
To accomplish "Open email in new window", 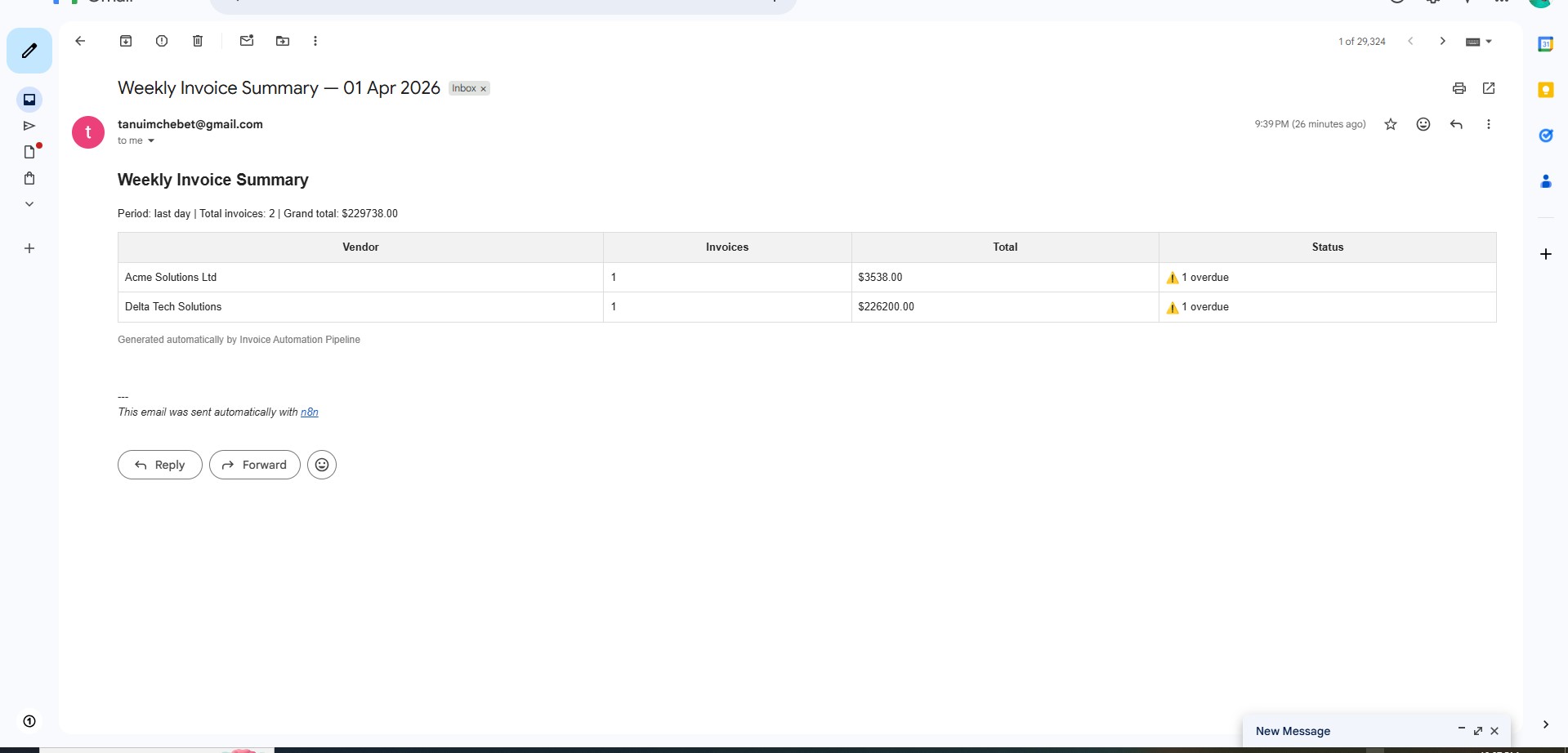I will 1489,88.
